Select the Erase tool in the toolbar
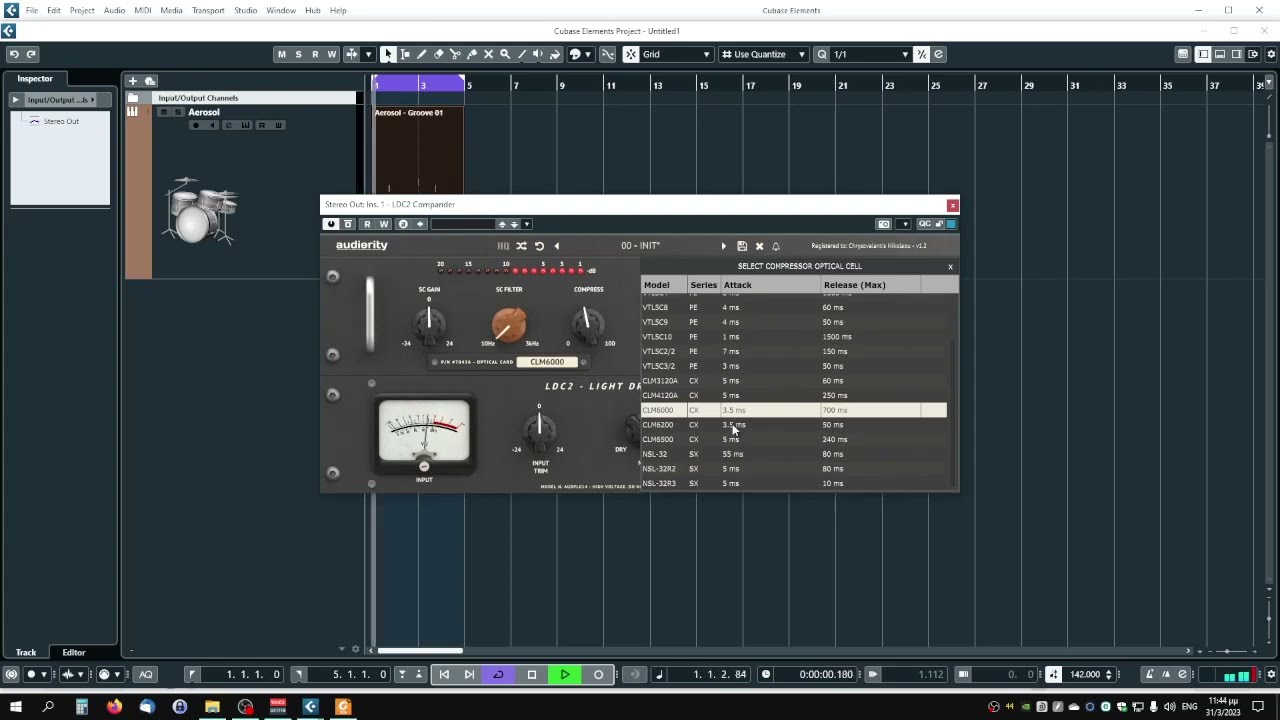1280x720 pixels. [x=438, y=54]
